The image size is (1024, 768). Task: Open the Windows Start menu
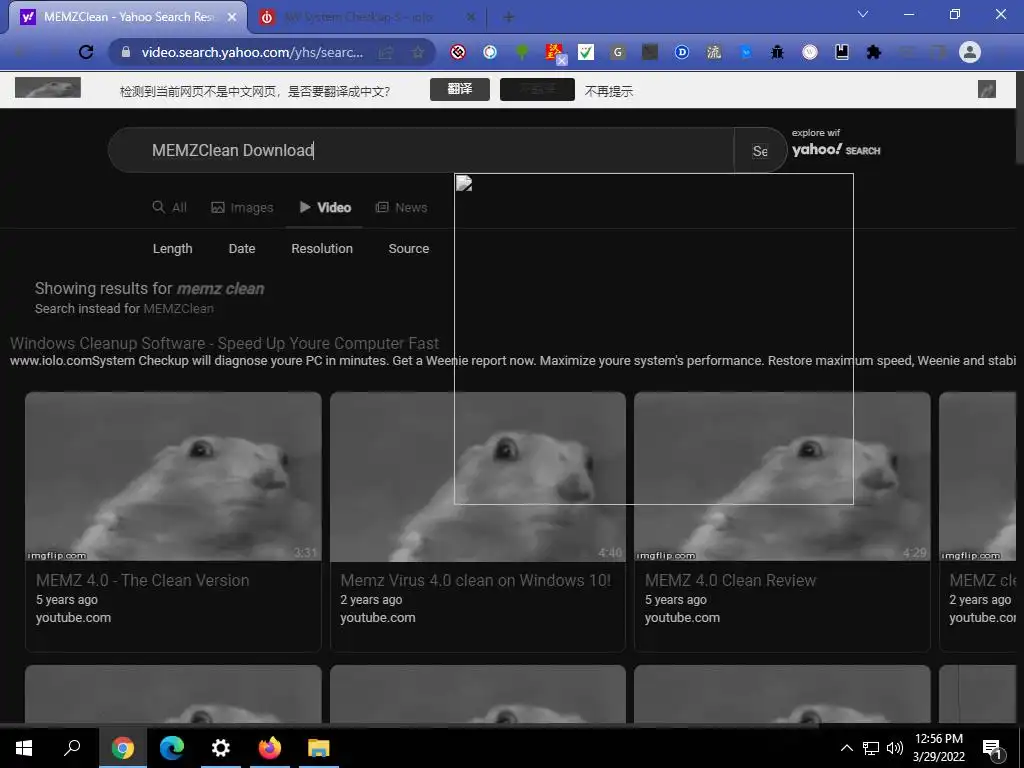click(x=24, y=747)
